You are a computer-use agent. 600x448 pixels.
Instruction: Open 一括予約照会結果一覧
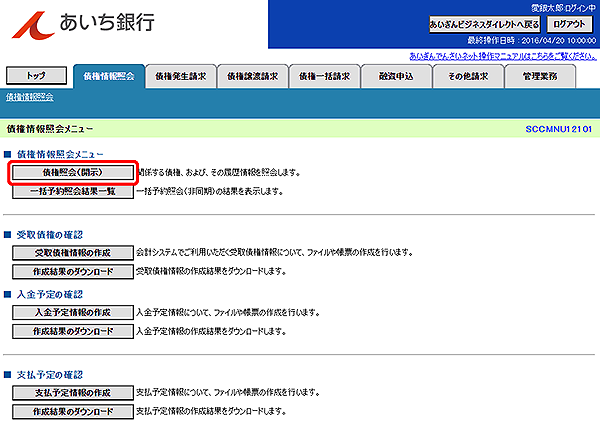pyautogui.click(x=73, y=191)
